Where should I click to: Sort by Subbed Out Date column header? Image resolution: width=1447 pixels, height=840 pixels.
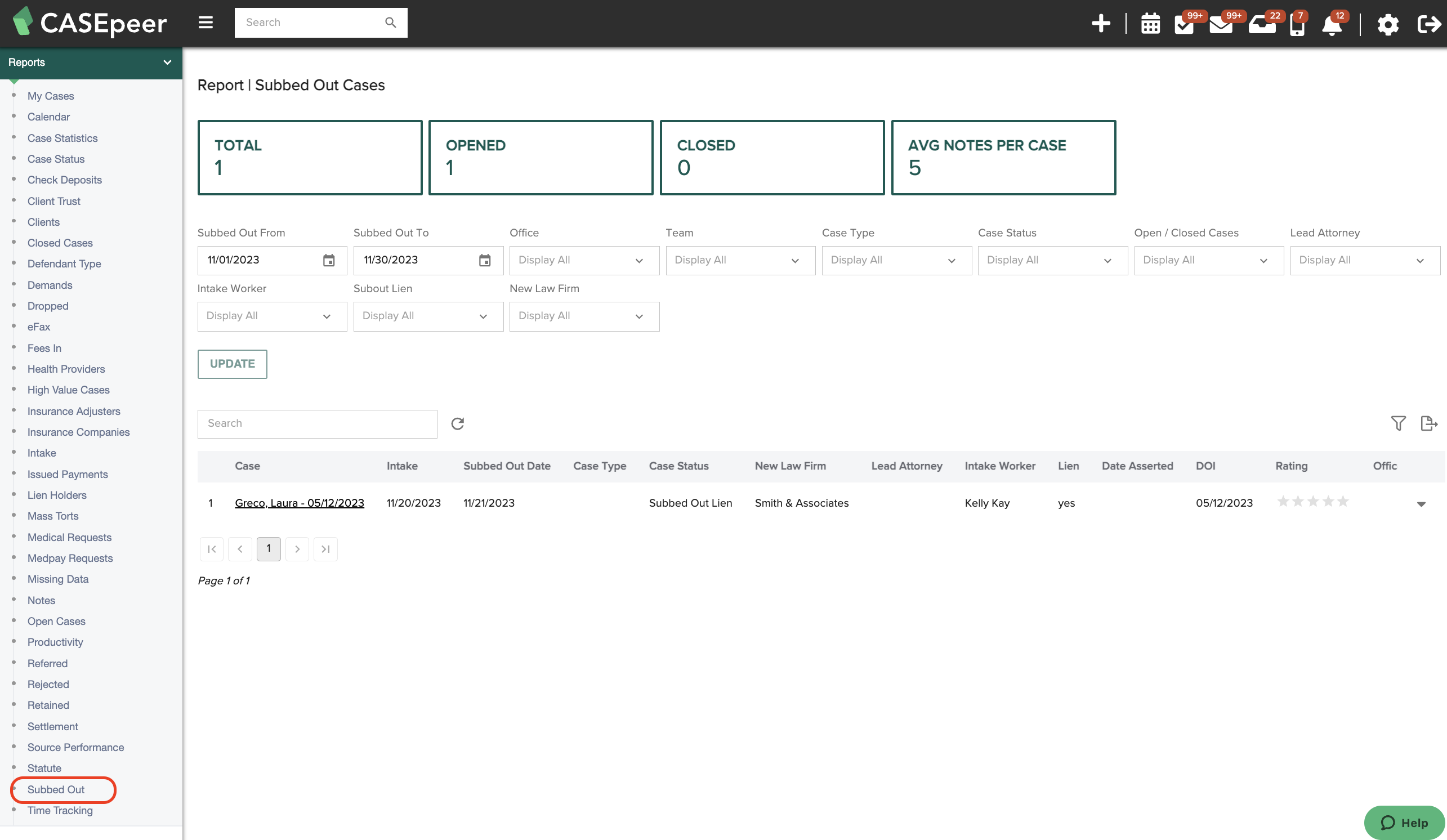tap(507, 466)
